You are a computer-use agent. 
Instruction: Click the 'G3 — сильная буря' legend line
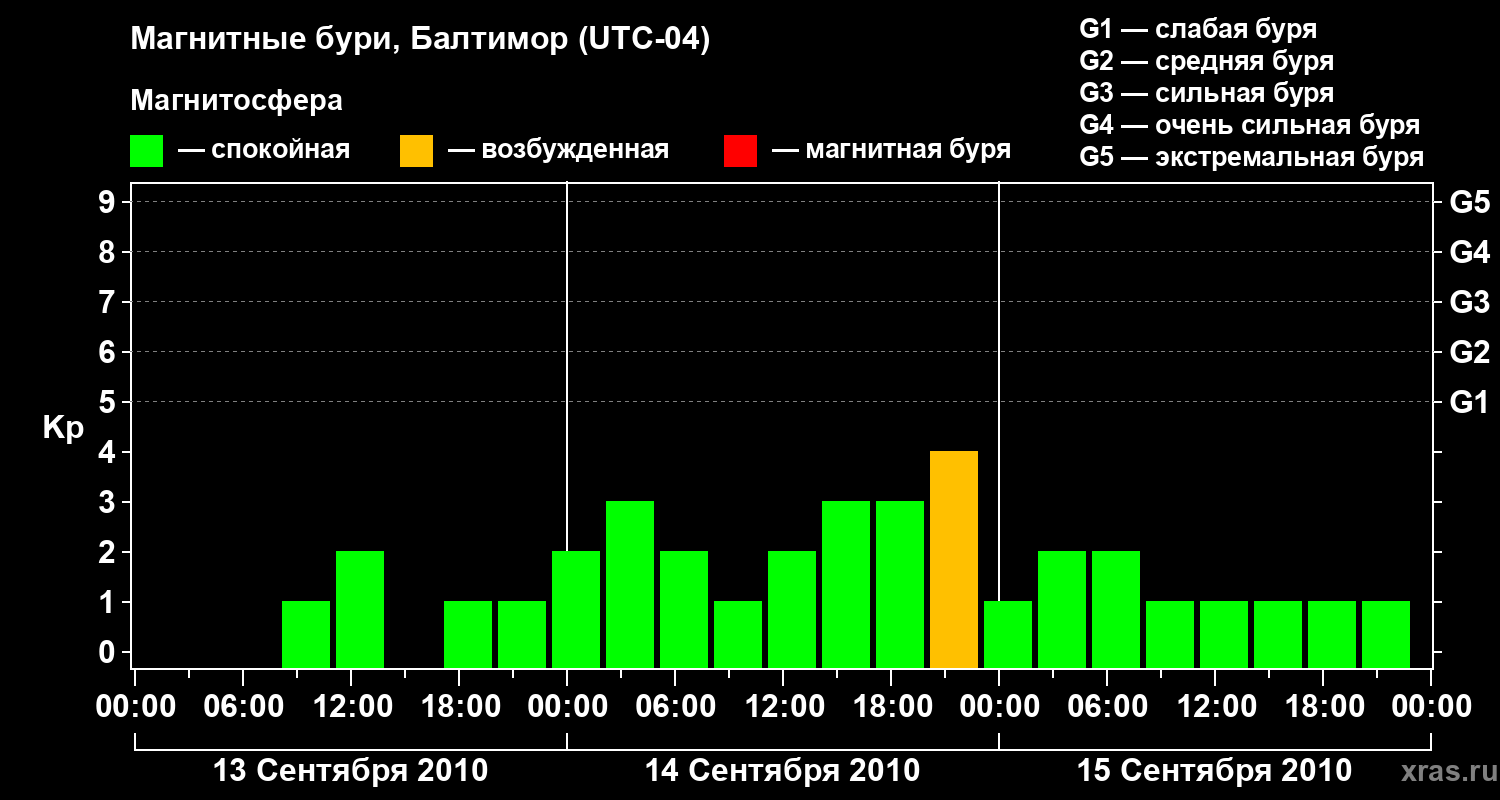[x=1206, y=93]
